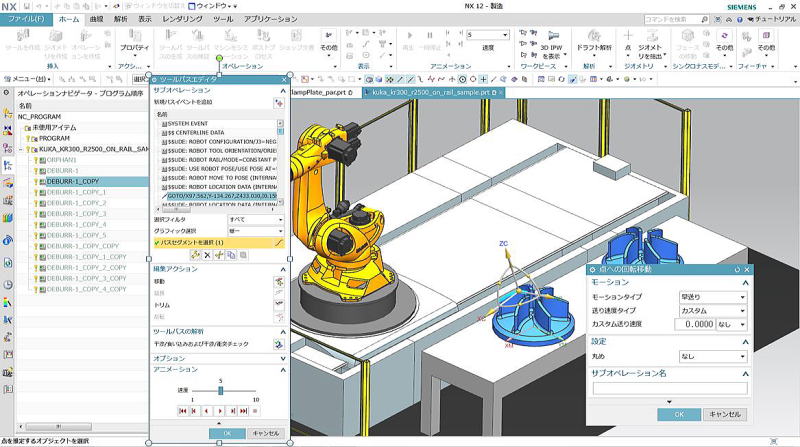This screenshot has height=447, width=800.
Task: Switch to the Analysis (解析) ribbon tab
Action: click(121, 19)
